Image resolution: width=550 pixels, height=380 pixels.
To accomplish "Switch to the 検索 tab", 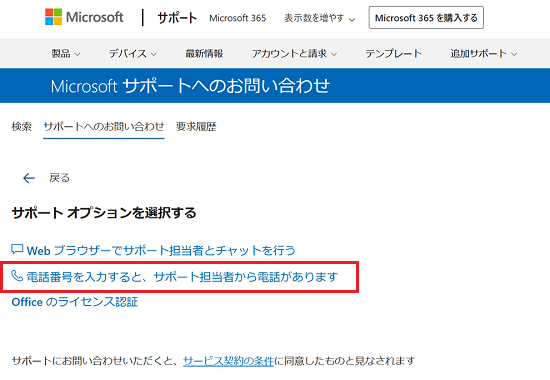I will point(22,127).
